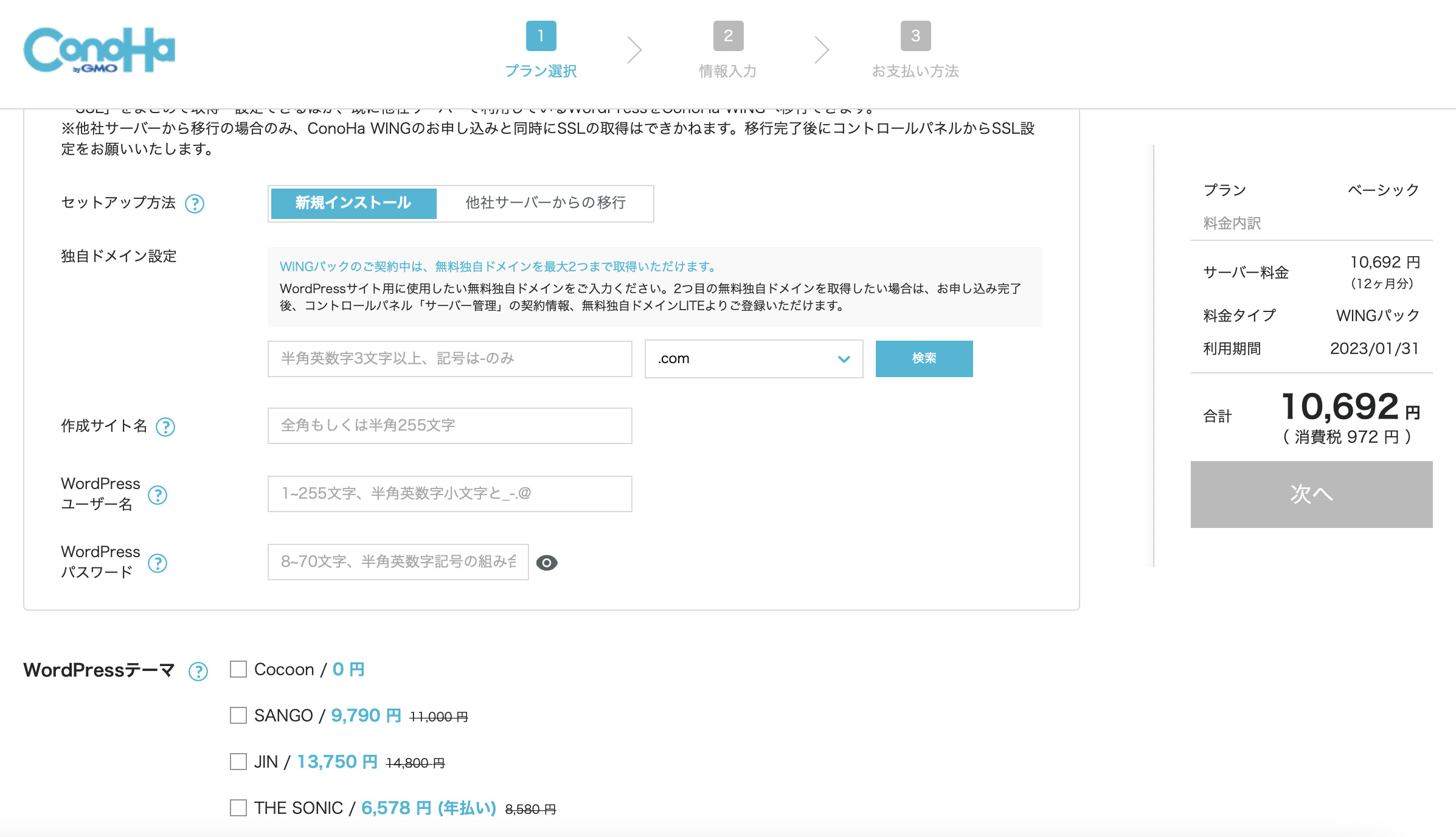Image resolution: width=1456 pixels, height=837 pixels.
Task: Focus the WordPress username input field
Action: (x=450, y=494)
